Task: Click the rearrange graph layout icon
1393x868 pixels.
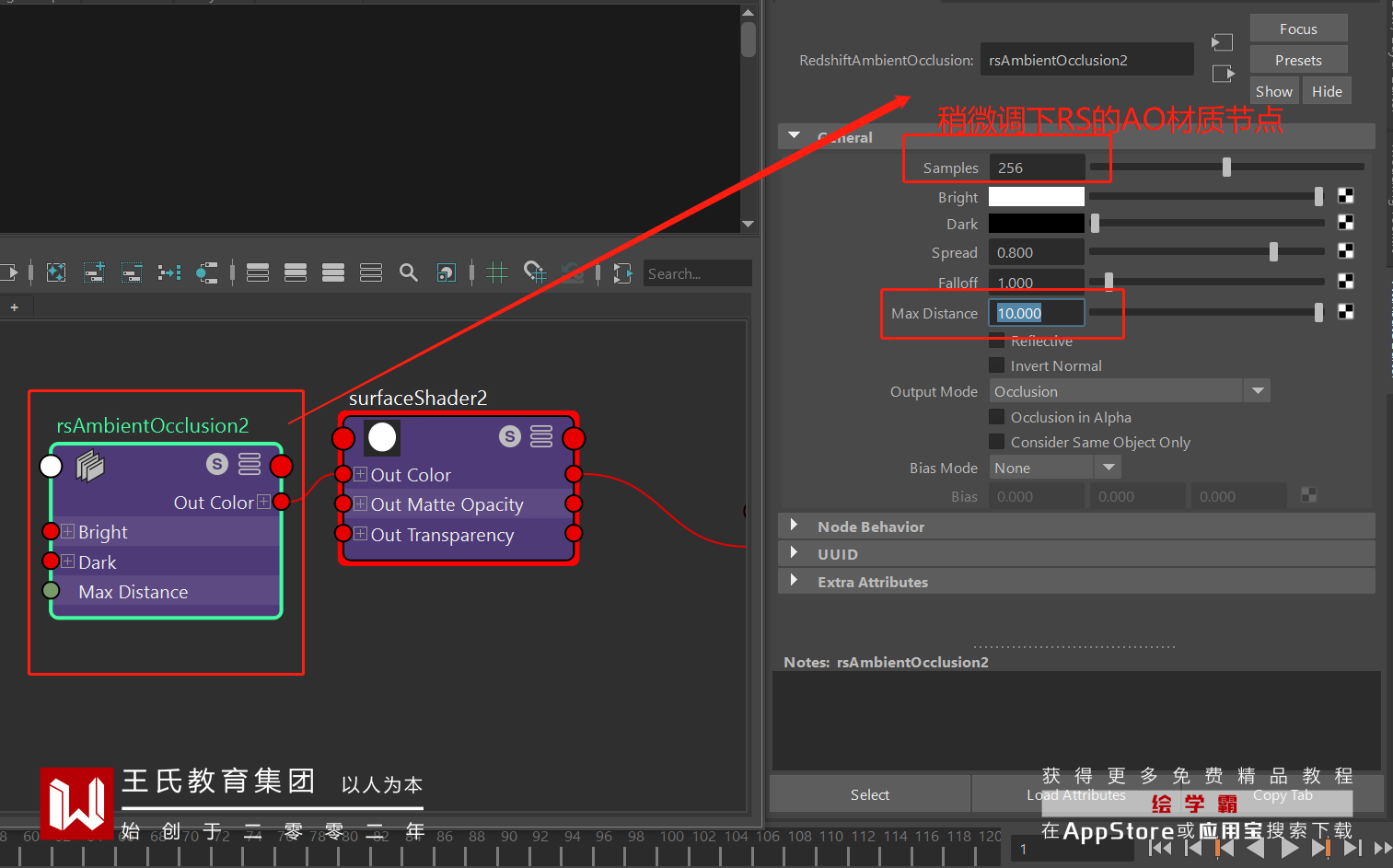Action: 169,272
